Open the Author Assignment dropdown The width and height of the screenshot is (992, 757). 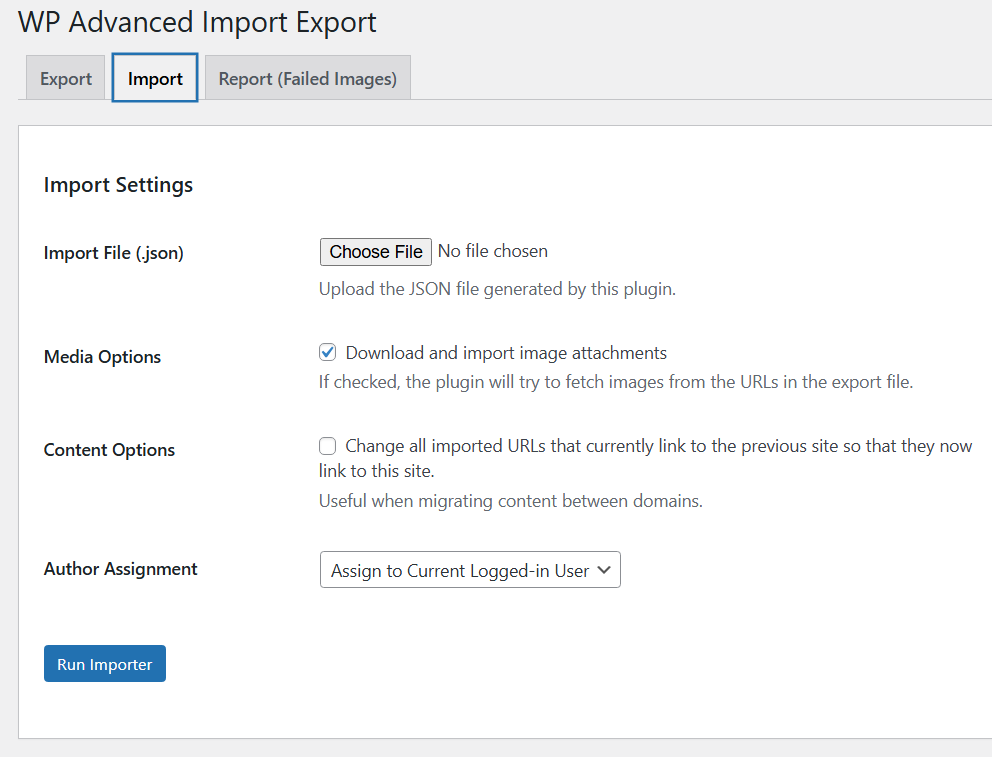tap(470, 570)
